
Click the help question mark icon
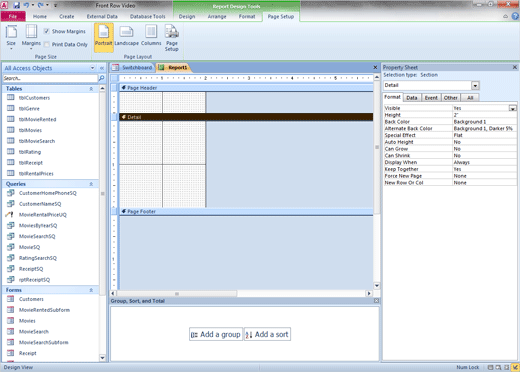pos(515,16)
